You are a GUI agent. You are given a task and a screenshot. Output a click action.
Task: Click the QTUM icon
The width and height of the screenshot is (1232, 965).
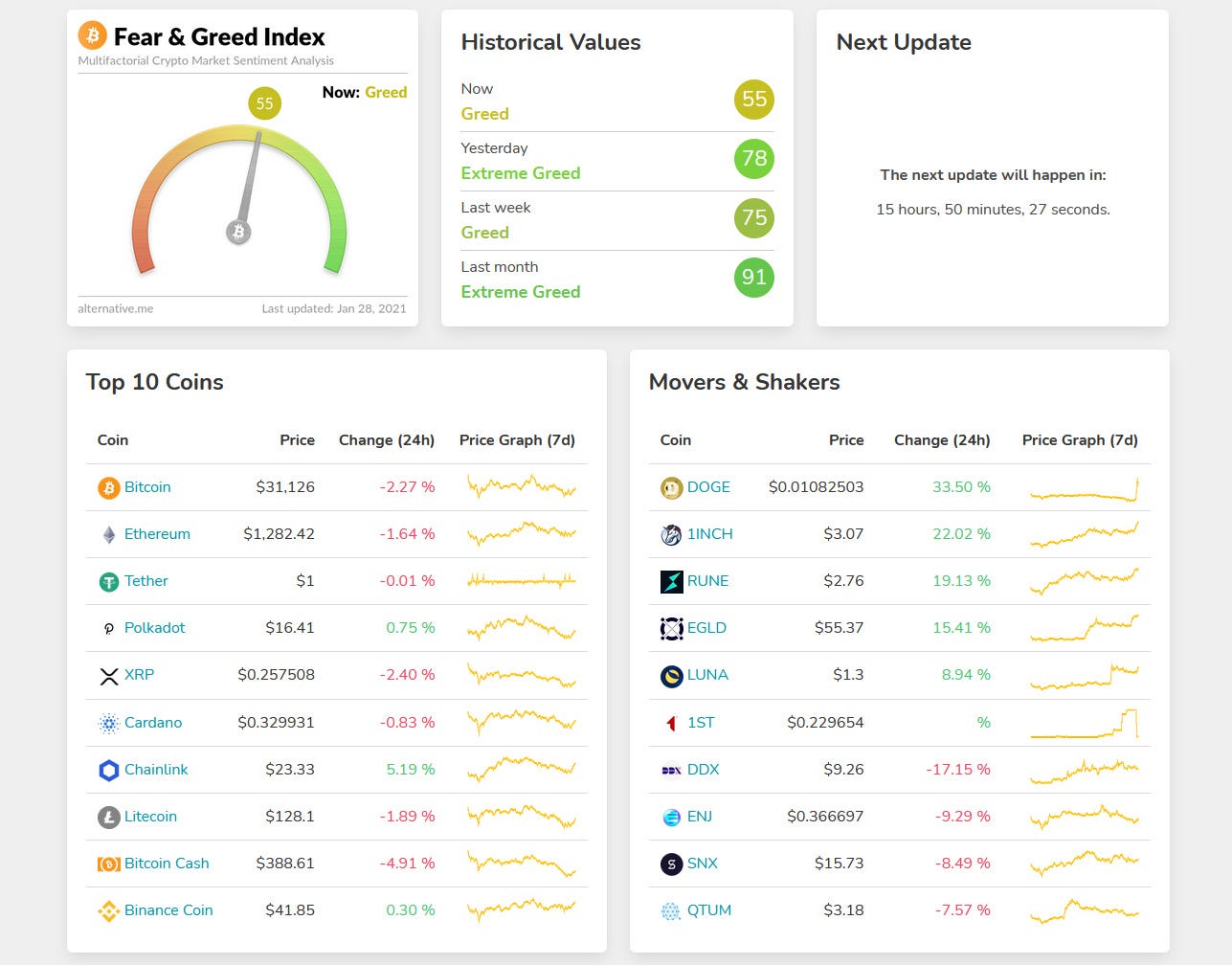[x=672, y=910]
